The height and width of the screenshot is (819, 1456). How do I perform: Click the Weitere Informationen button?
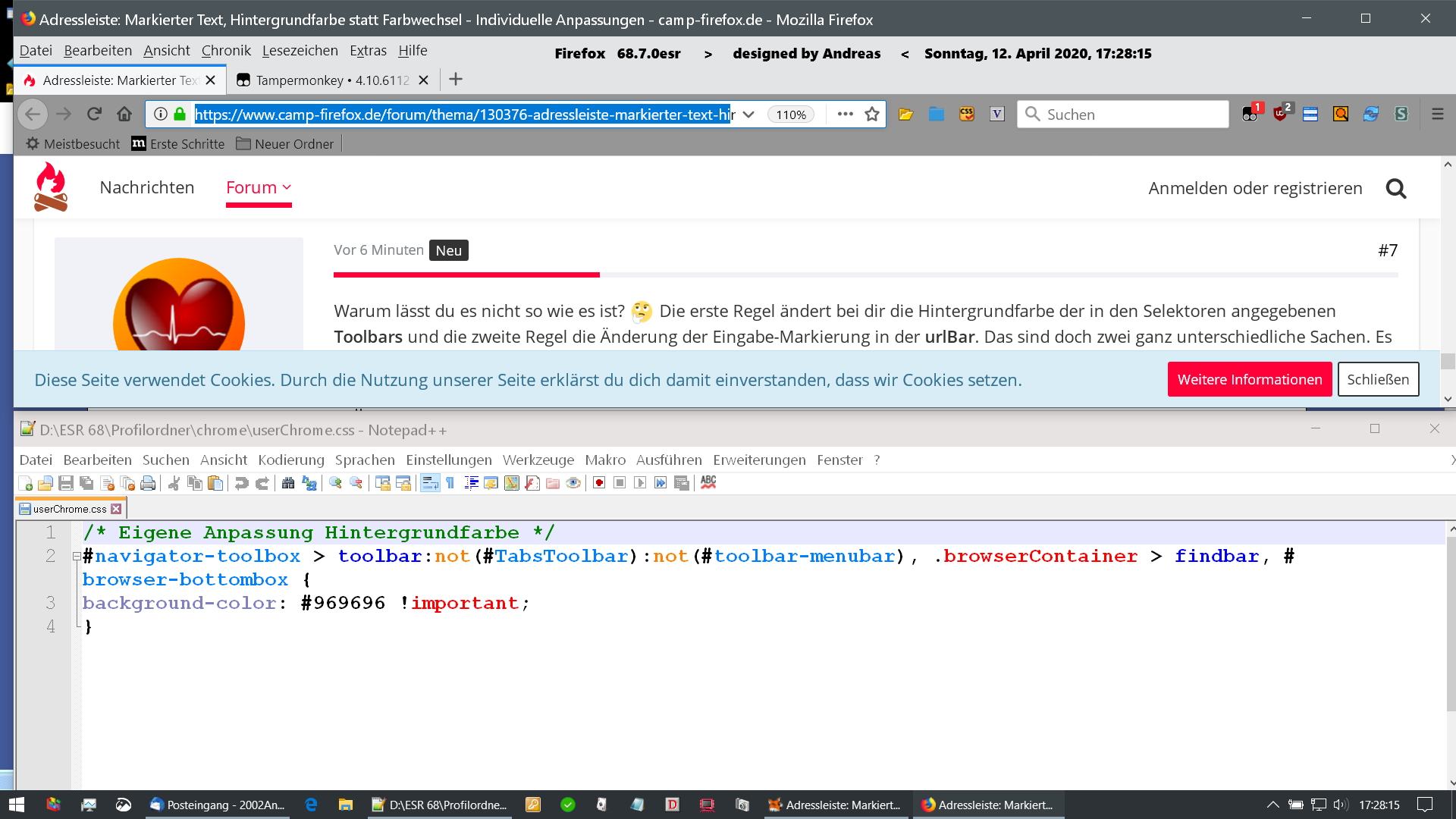pyautogui.click(x=1249, y=379)
